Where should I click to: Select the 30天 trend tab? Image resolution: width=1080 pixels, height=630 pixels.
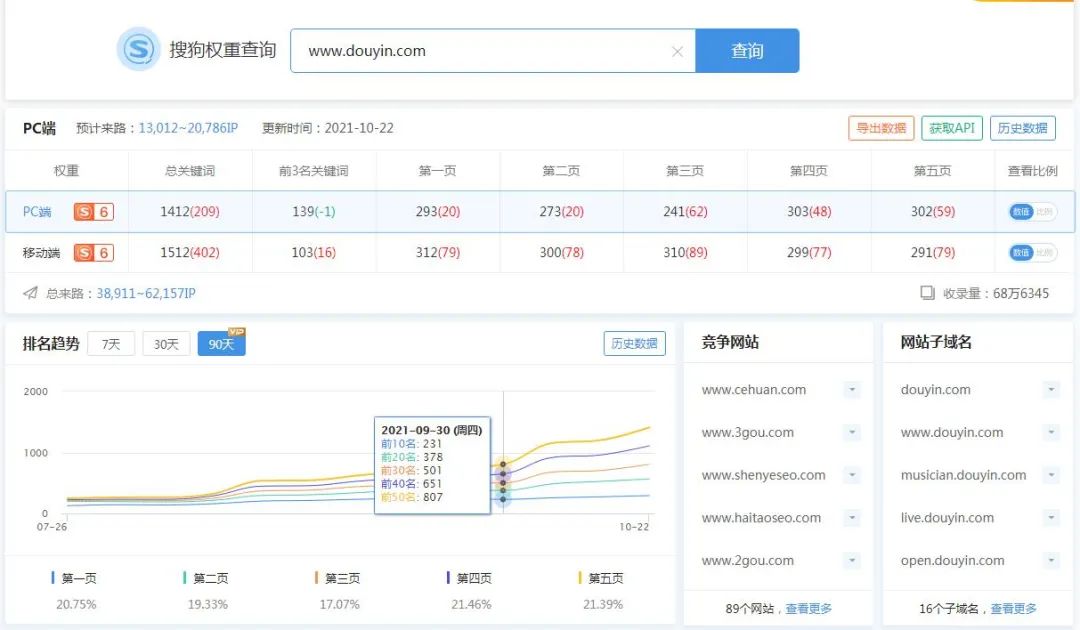click(x=166, y=344)
